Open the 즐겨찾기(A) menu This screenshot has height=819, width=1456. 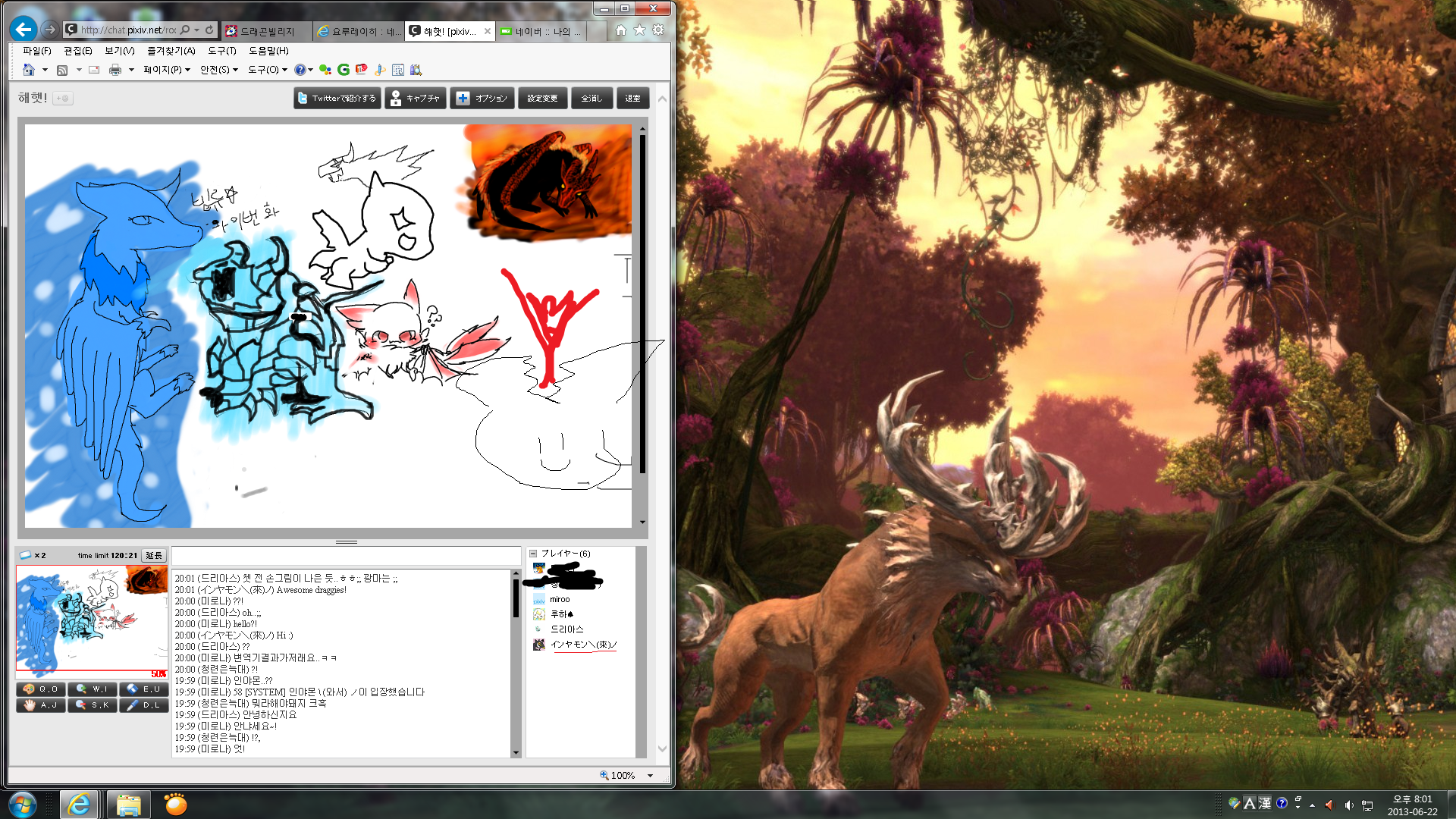(x=171, y=51)
